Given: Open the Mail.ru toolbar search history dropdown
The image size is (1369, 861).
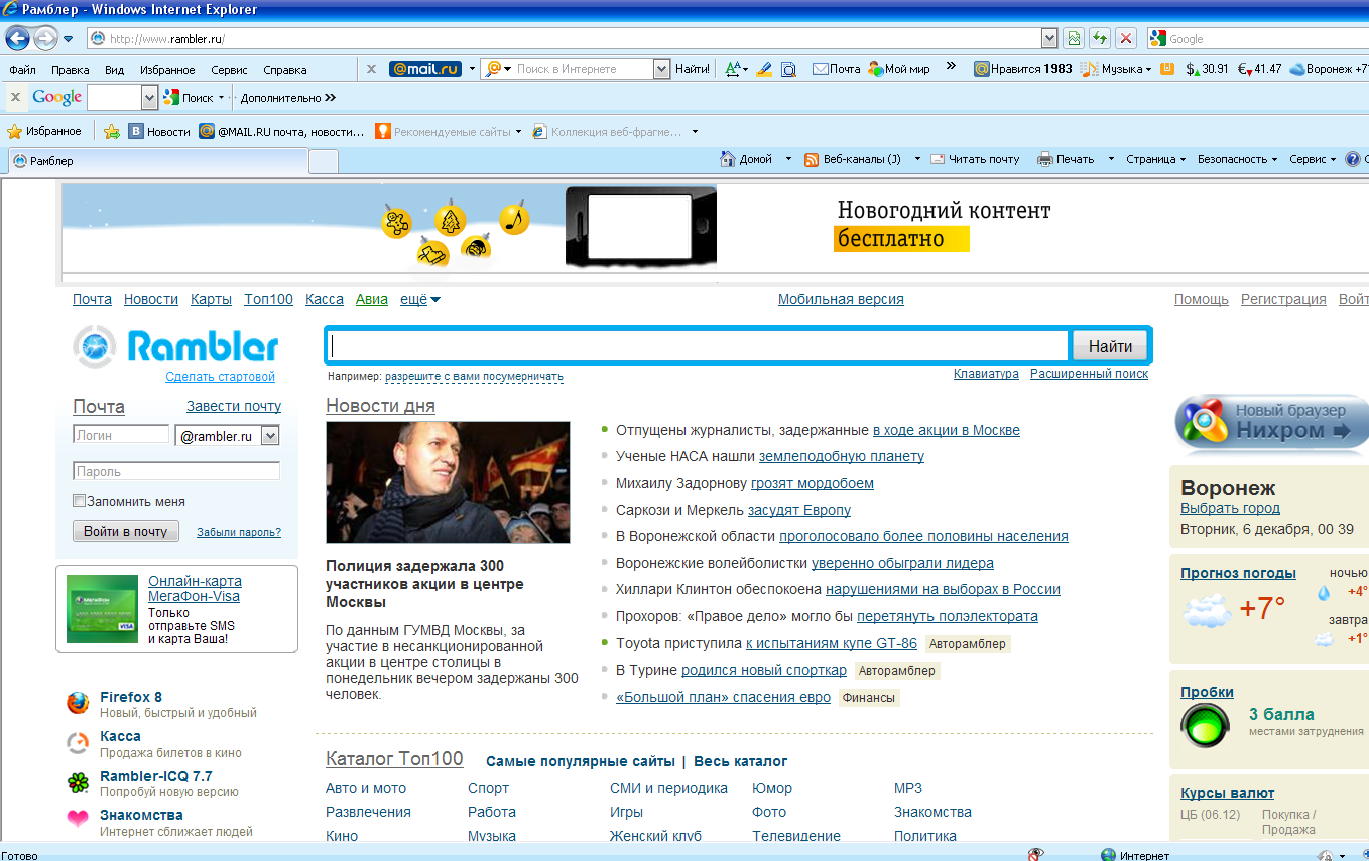Looking at the screenshot, I should click(661, 69).
